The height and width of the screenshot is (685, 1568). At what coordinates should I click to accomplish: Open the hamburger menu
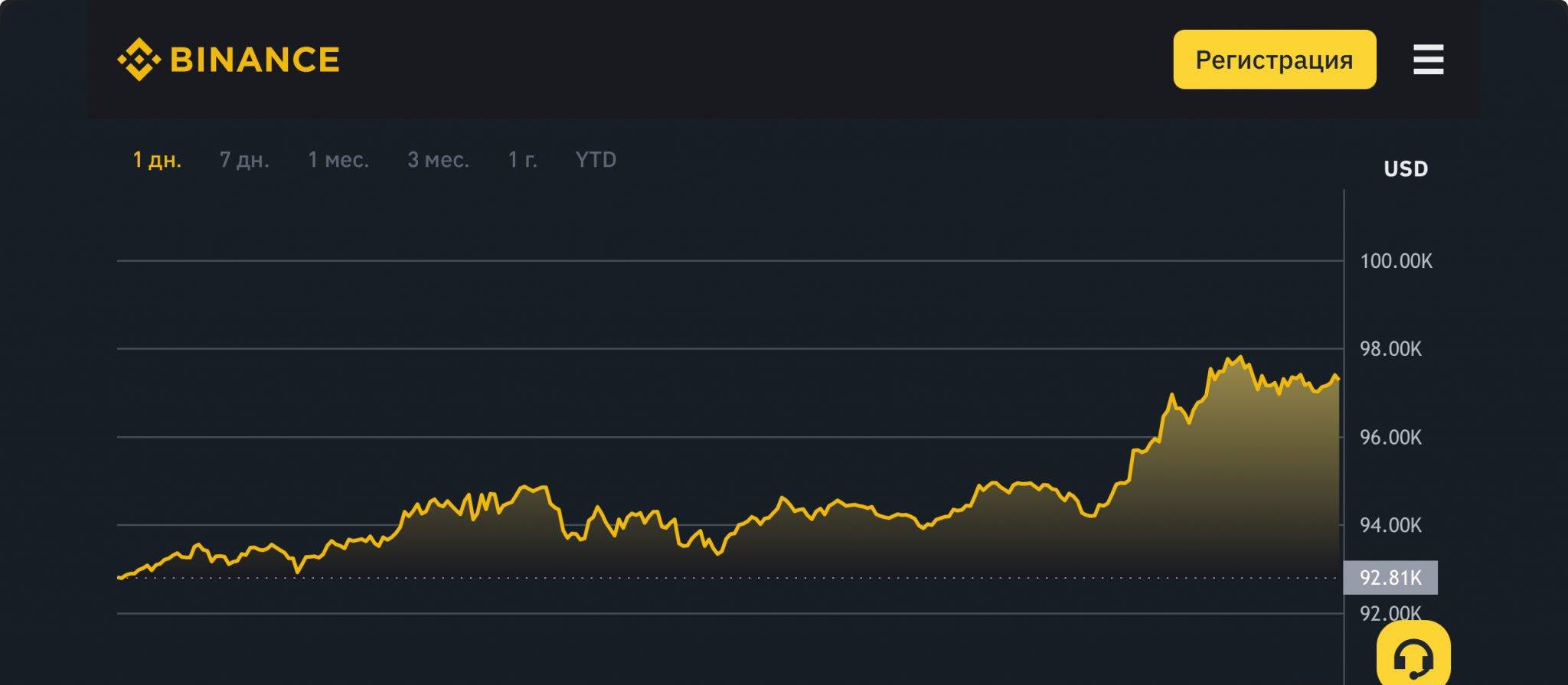pyautogui.click(x=1428, y=60)
